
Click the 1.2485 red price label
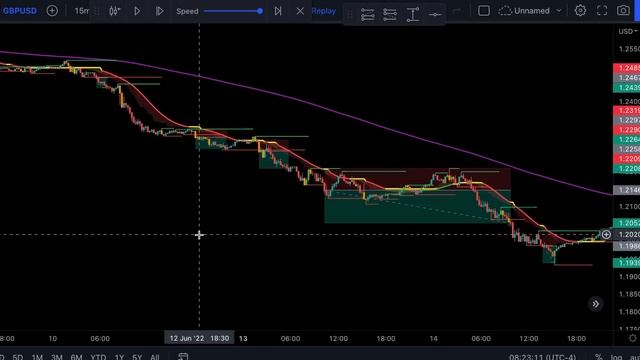click(627, 68)
